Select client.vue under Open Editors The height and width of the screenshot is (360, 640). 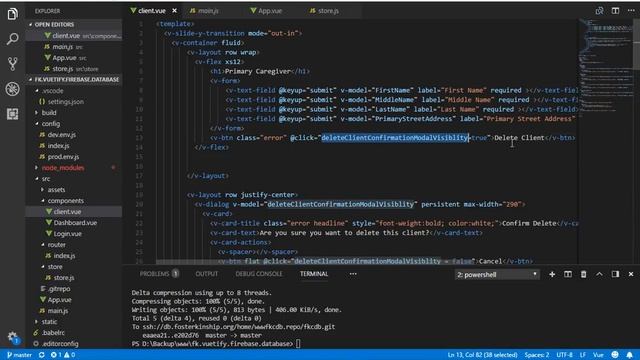pos(73,36)
